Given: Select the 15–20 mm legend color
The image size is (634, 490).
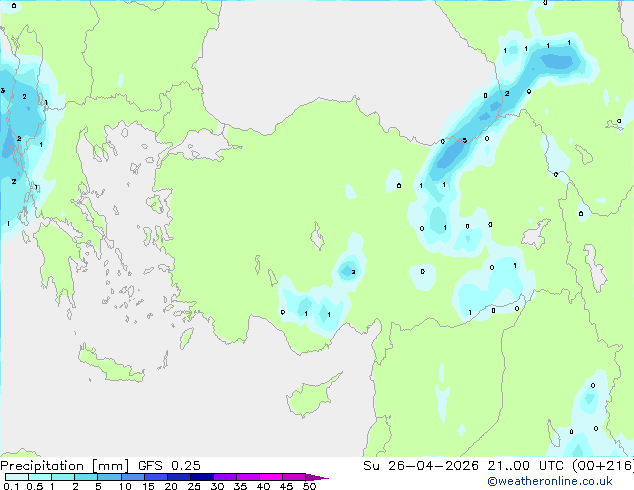Looking at the screenshot, I should [x=156, y=477].
